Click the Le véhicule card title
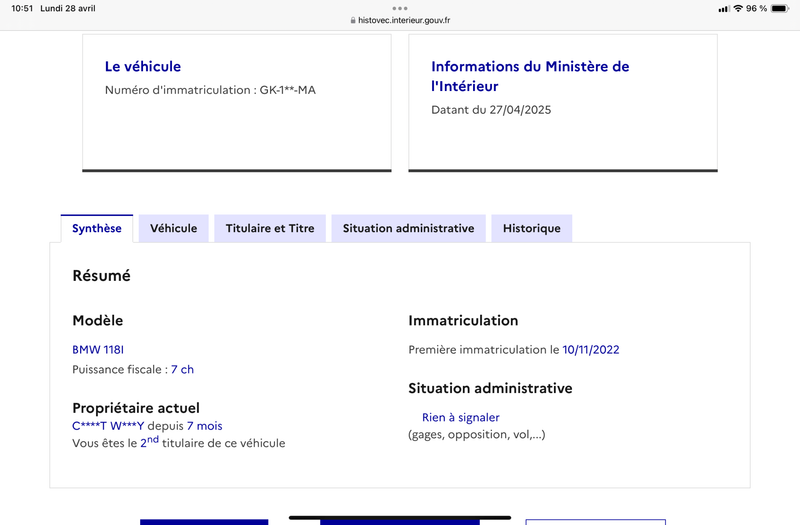The image size is (800, 525). click(x=143, y=67)
